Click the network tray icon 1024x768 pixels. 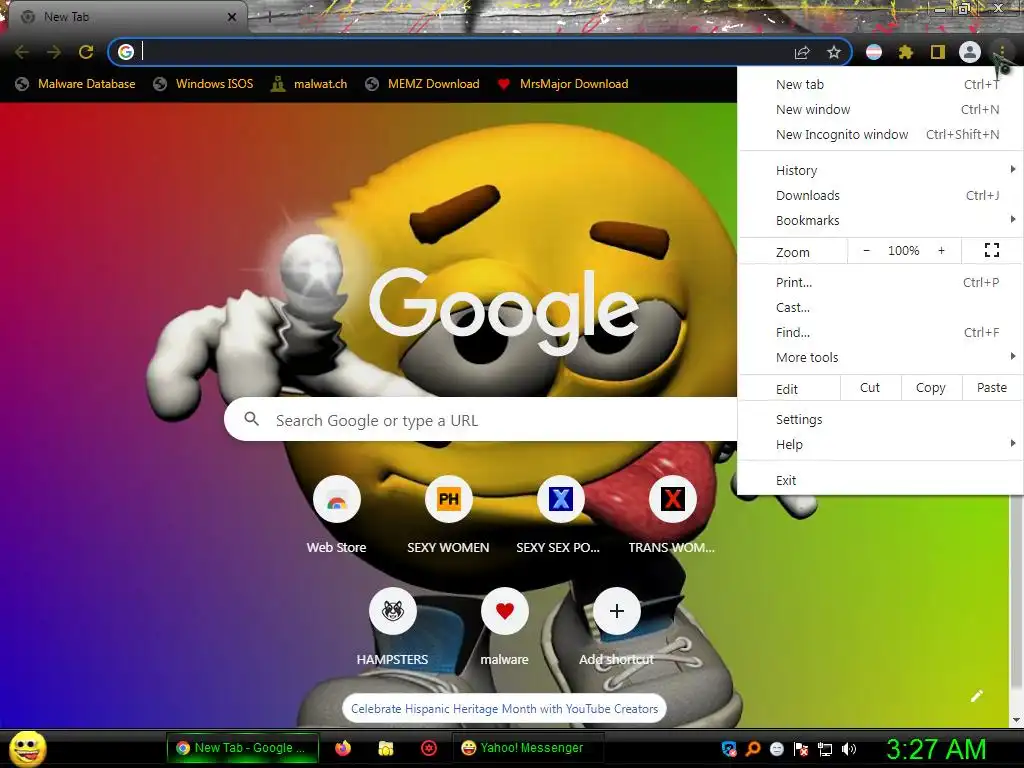[825, 748]
